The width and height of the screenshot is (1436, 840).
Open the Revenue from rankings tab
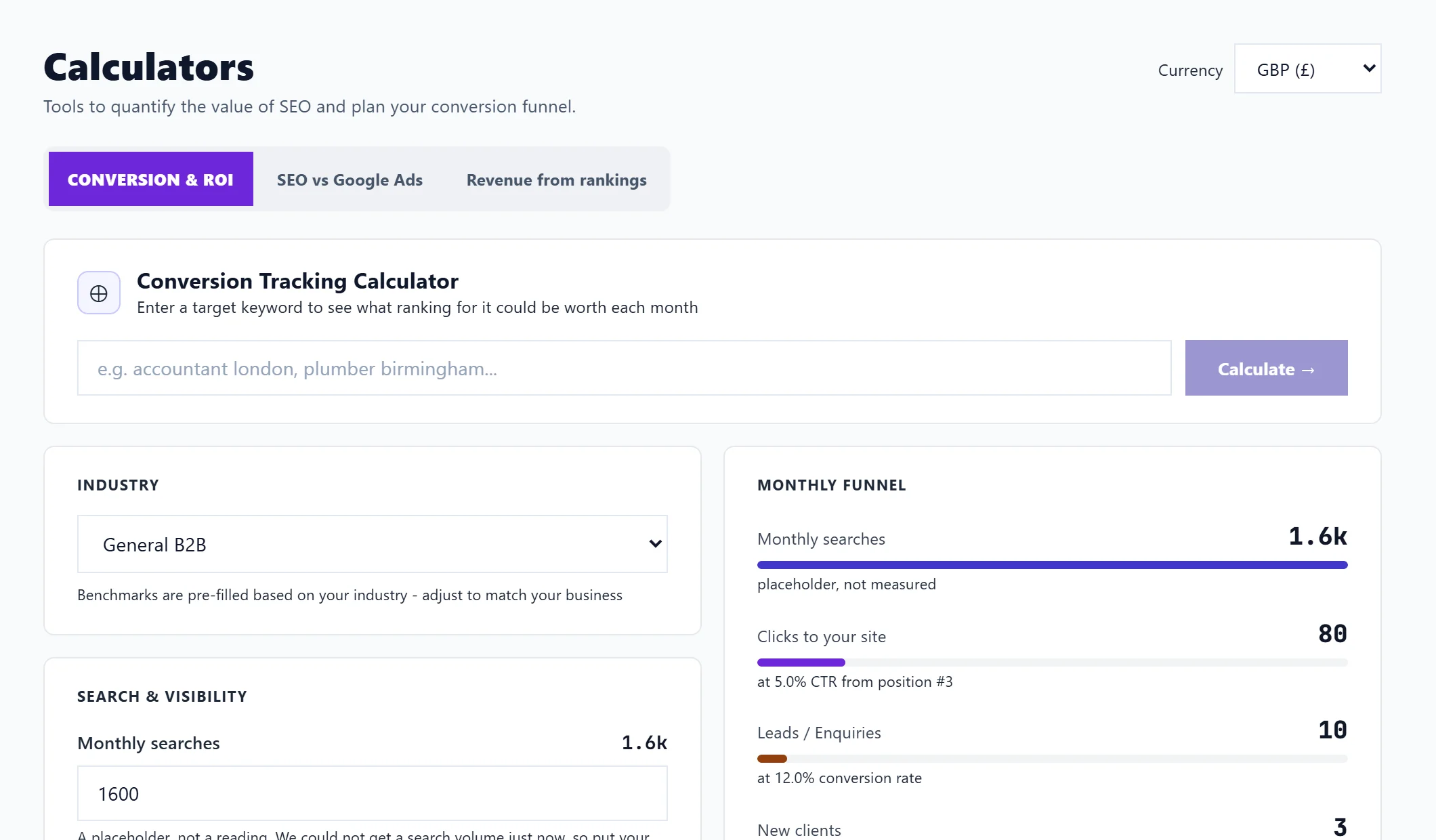(556, 180)
